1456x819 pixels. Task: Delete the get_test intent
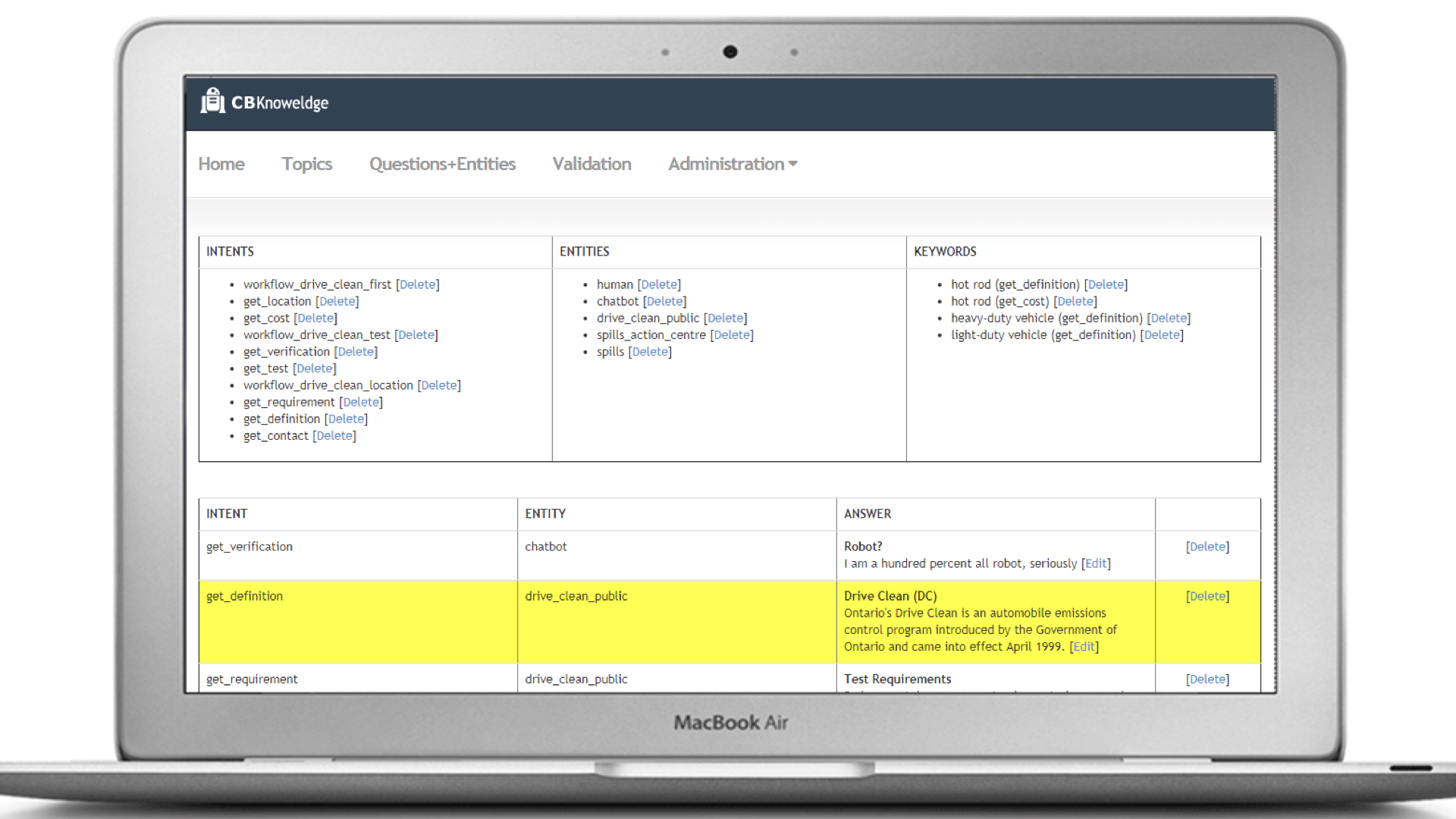pyautogui.click(x=315, y=368)
